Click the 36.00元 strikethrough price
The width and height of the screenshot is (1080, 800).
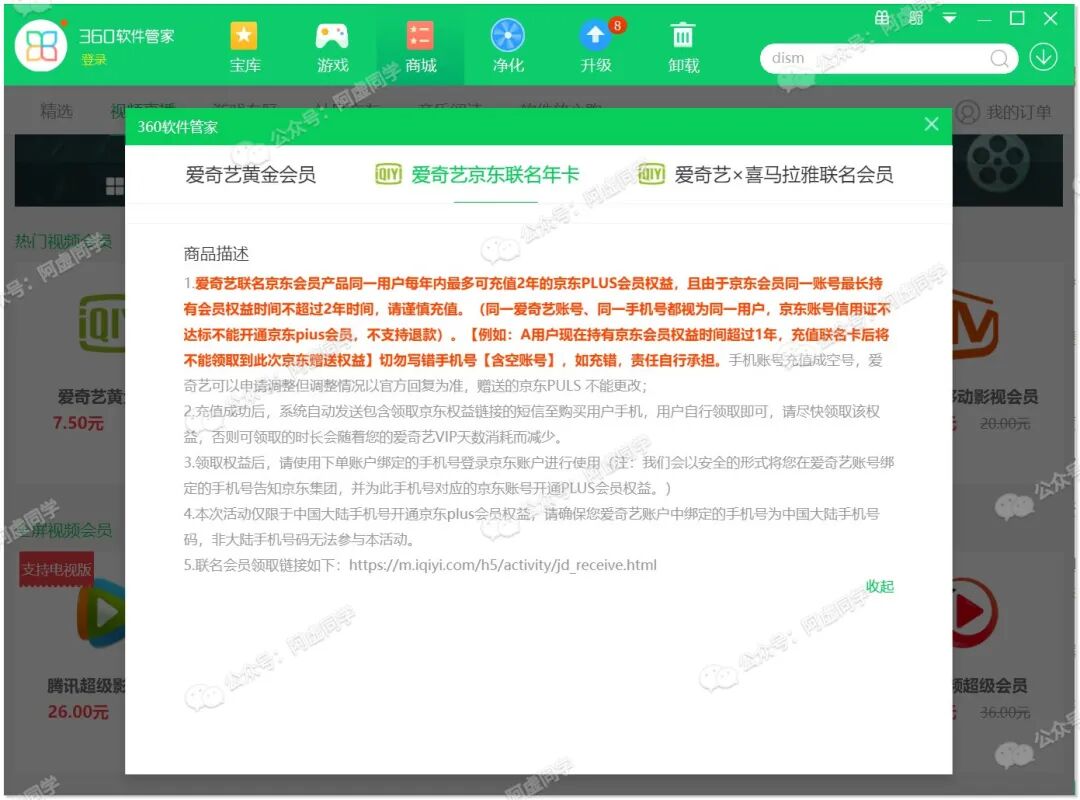1005,712
